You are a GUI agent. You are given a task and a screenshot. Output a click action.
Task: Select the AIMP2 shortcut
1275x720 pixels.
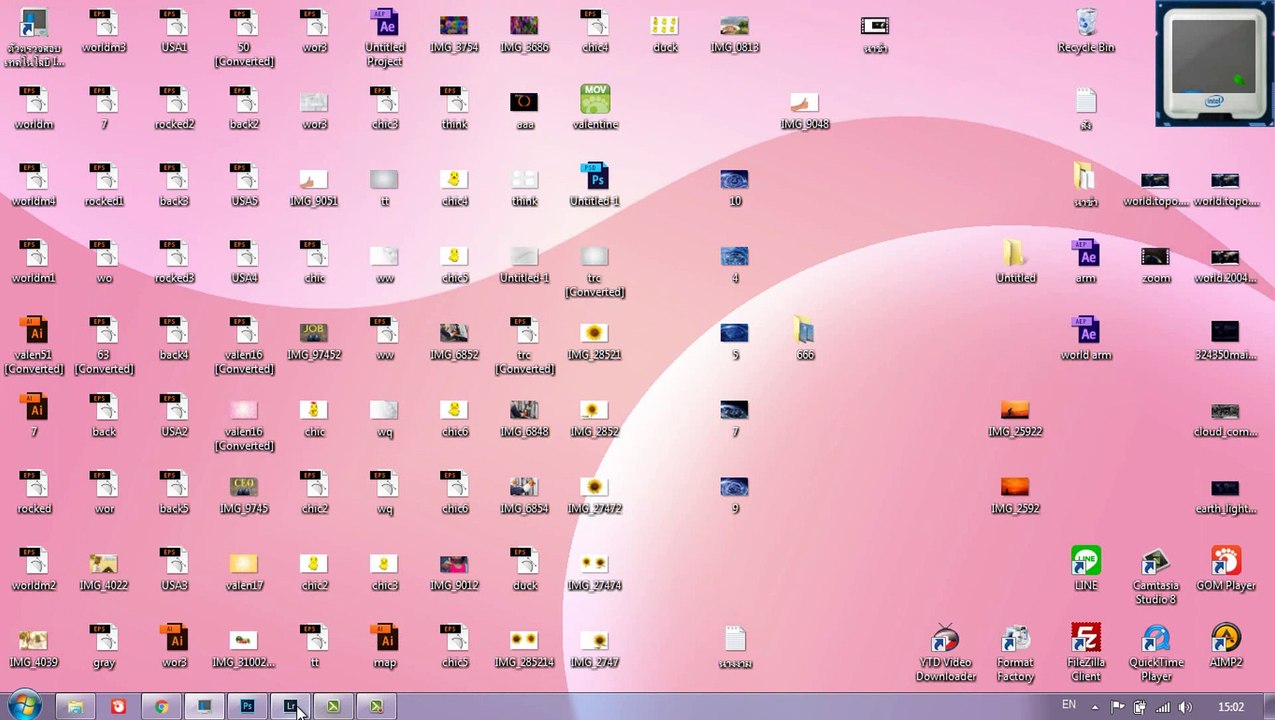click(x=1226, y=645)
